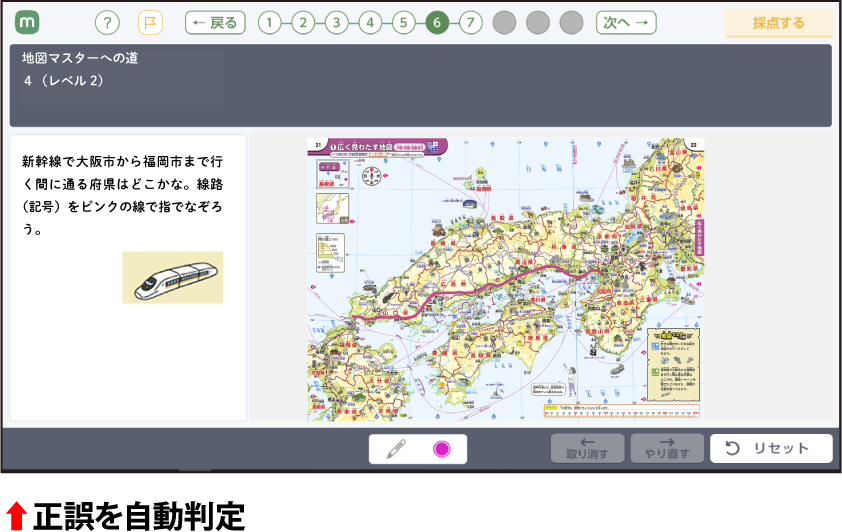Go to question step 1

[270, 23]
